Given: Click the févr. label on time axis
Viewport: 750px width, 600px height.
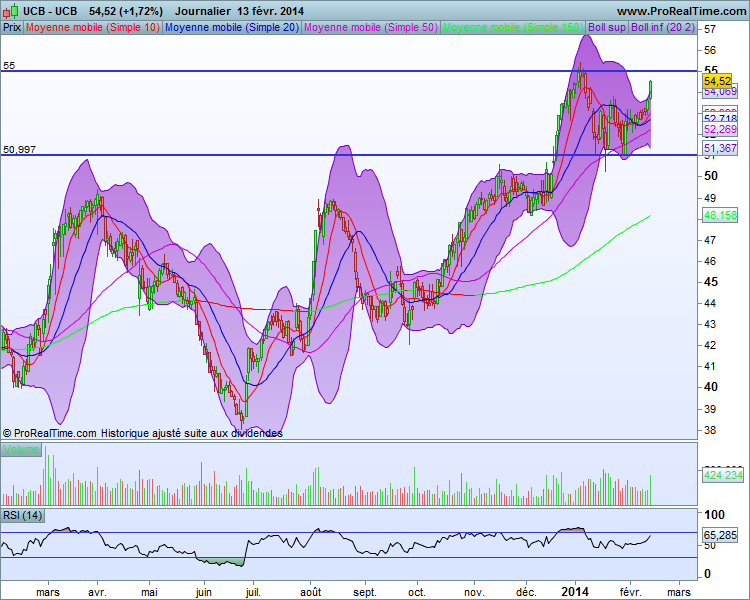Looking at the screenshot, I should pyautogui.click(x=630, y=592).
